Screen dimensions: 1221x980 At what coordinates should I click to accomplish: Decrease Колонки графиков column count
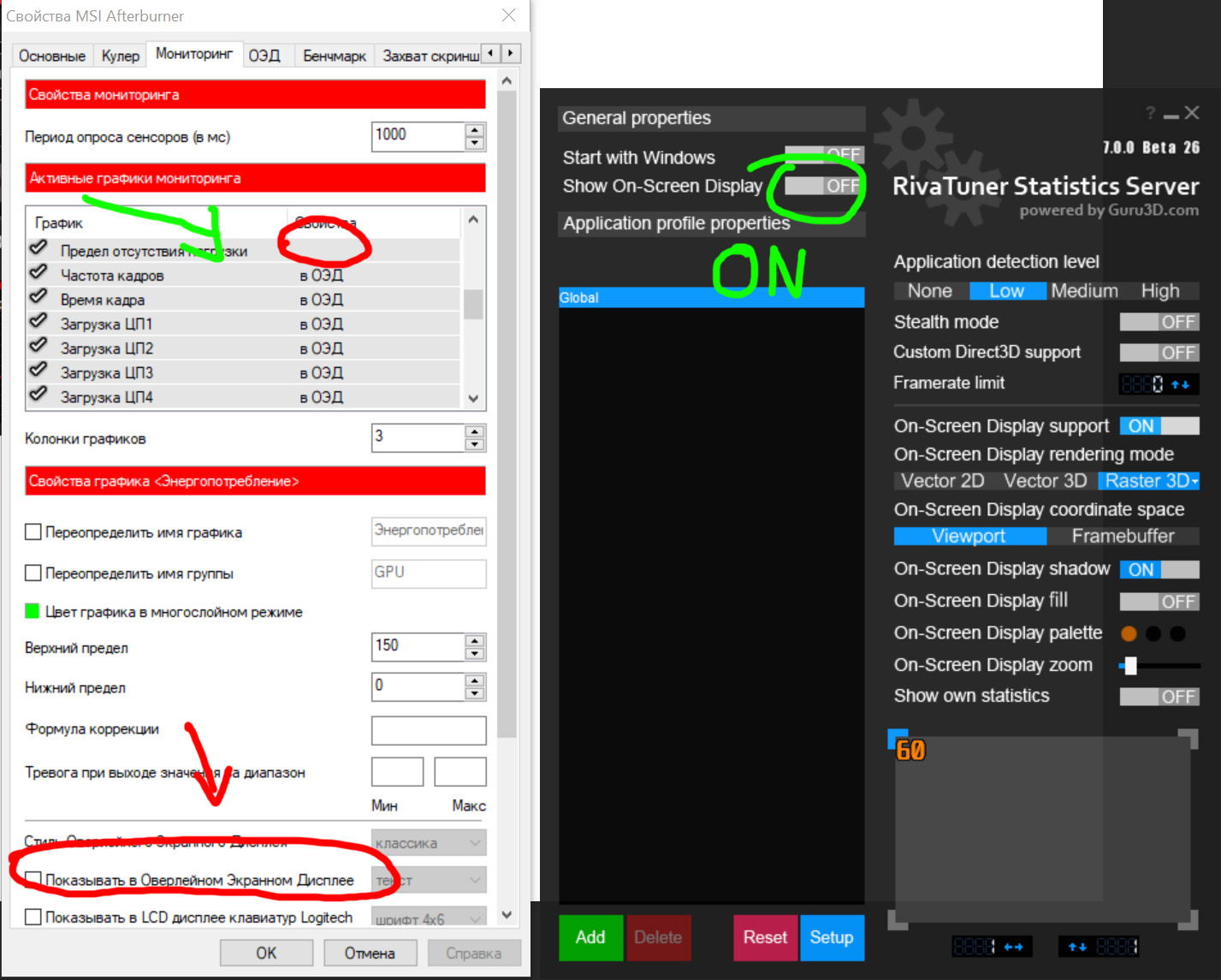475,445
